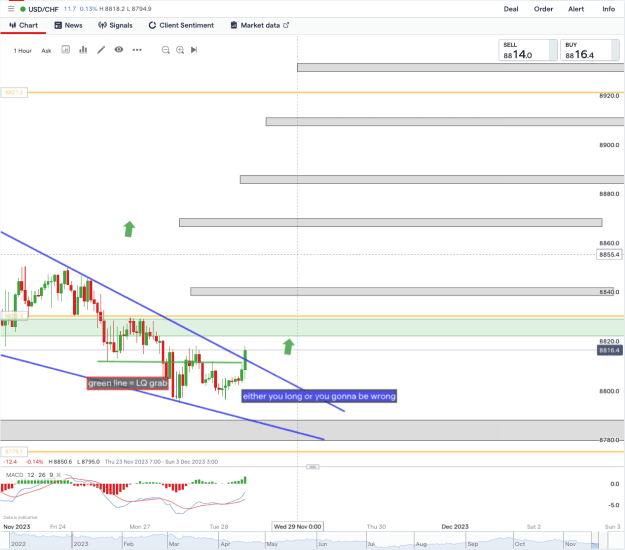Image resolution: width=625 pixels, height=550 pixels.
Task: Click the Info button
Action: (608, 9)
